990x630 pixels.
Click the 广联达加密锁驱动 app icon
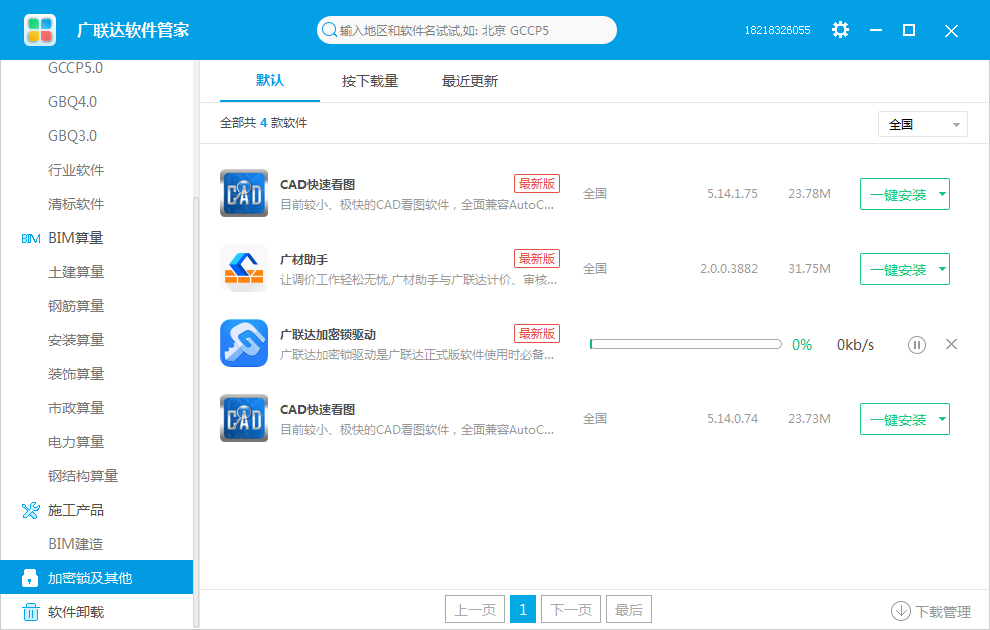[x=244, y=343]
